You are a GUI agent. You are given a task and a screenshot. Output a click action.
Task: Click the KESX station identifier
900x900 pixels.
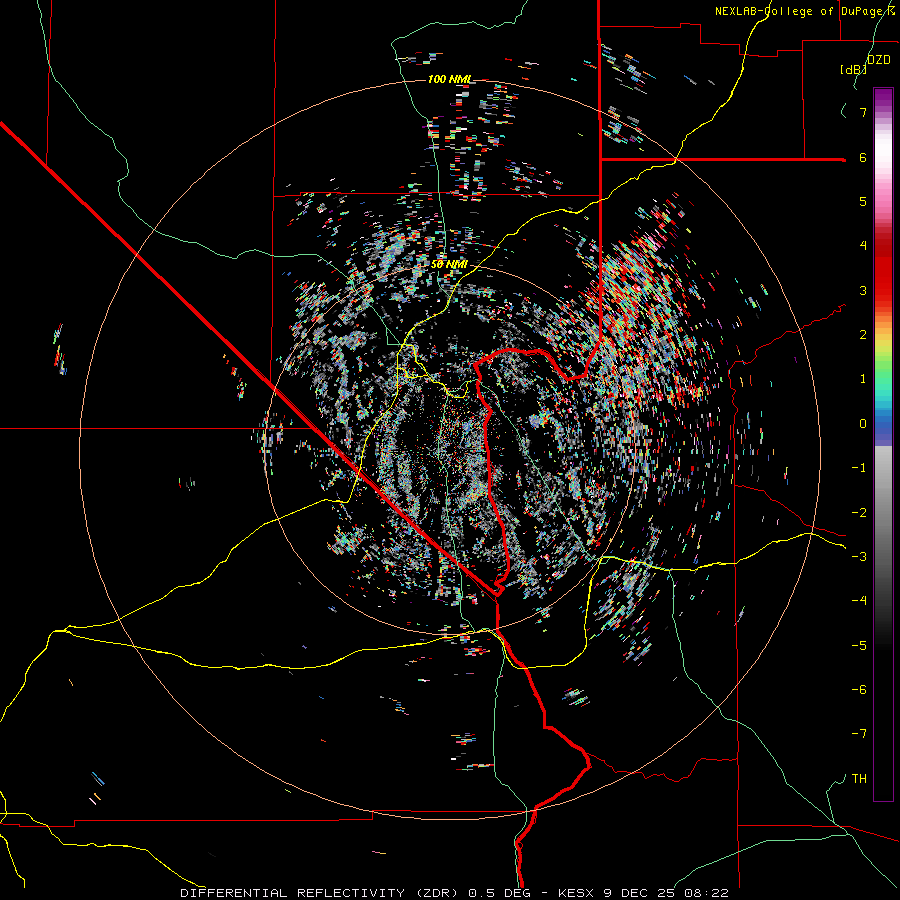click(578, 893)
